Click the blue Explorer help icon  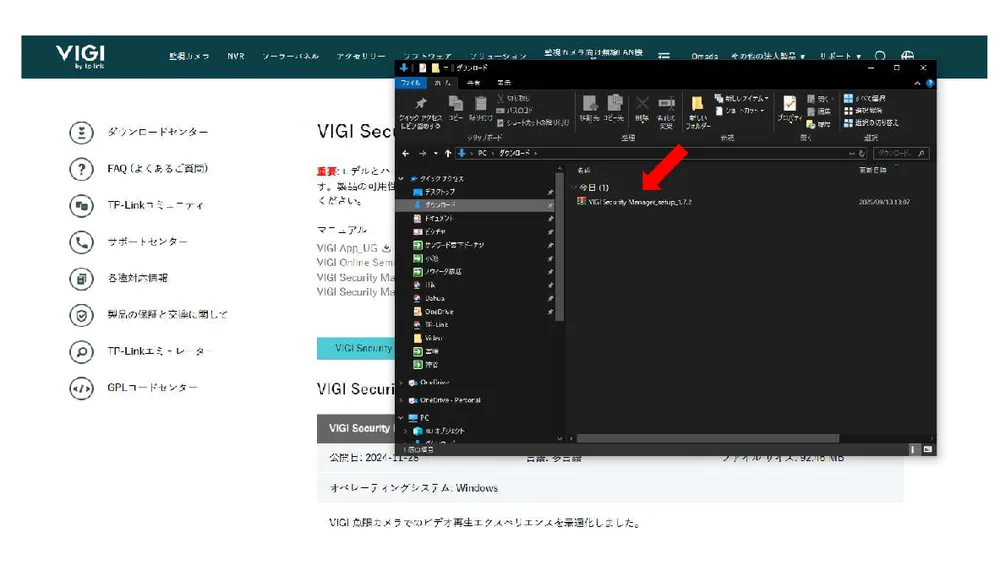[930, 83]
